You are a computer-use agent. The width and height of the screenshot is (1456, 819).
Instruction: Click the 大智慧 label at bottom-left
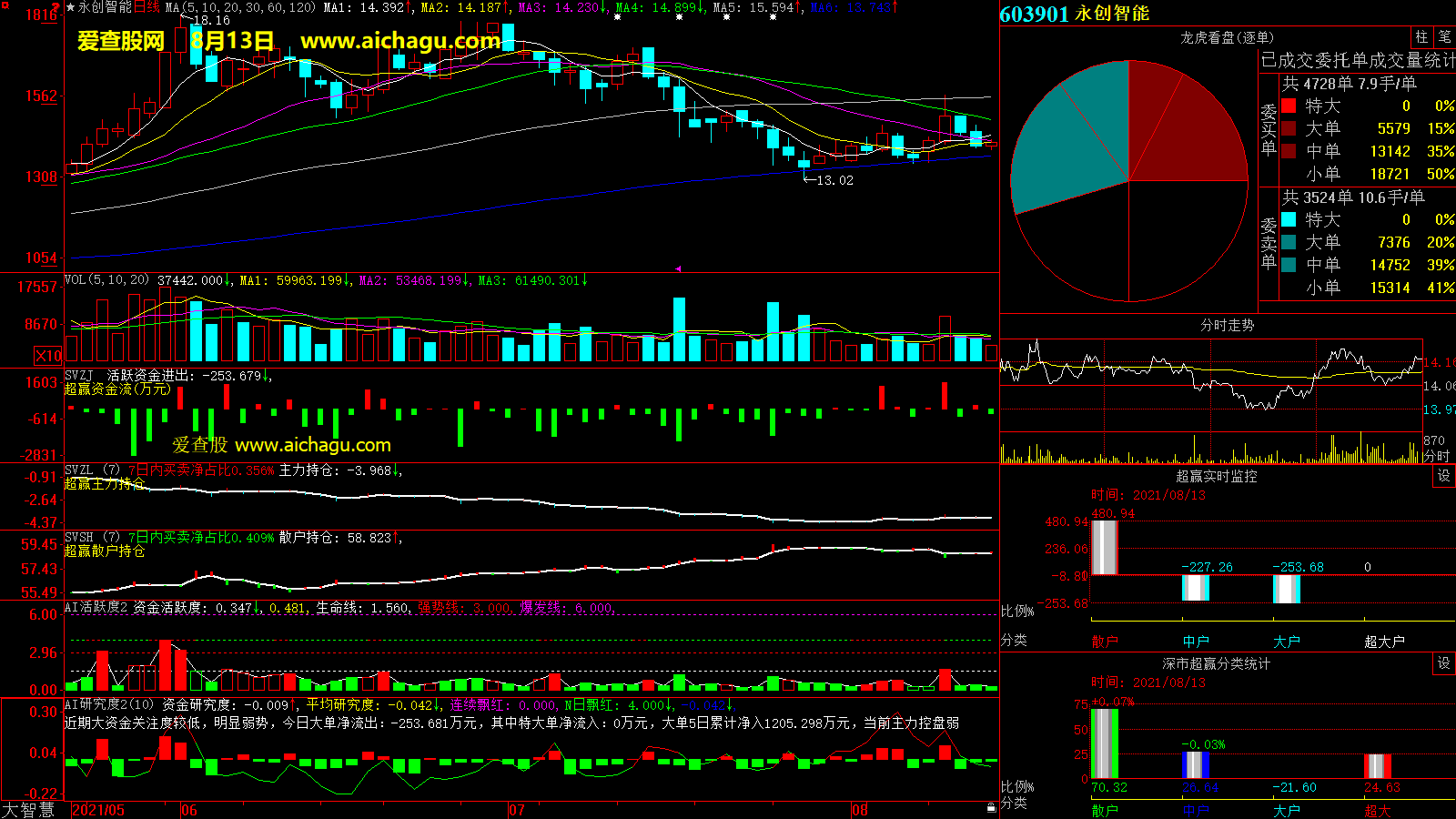[x=29, y=809]
